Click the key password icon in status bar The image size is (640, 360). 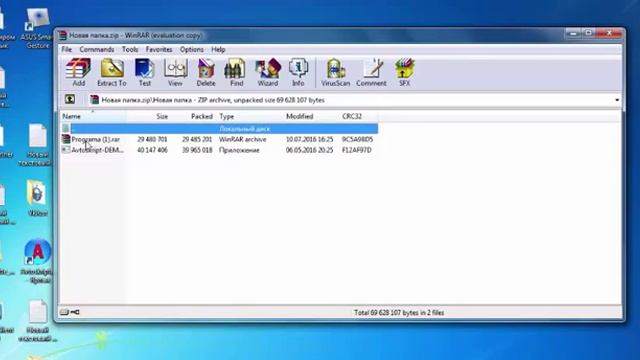tap(75, 312)
